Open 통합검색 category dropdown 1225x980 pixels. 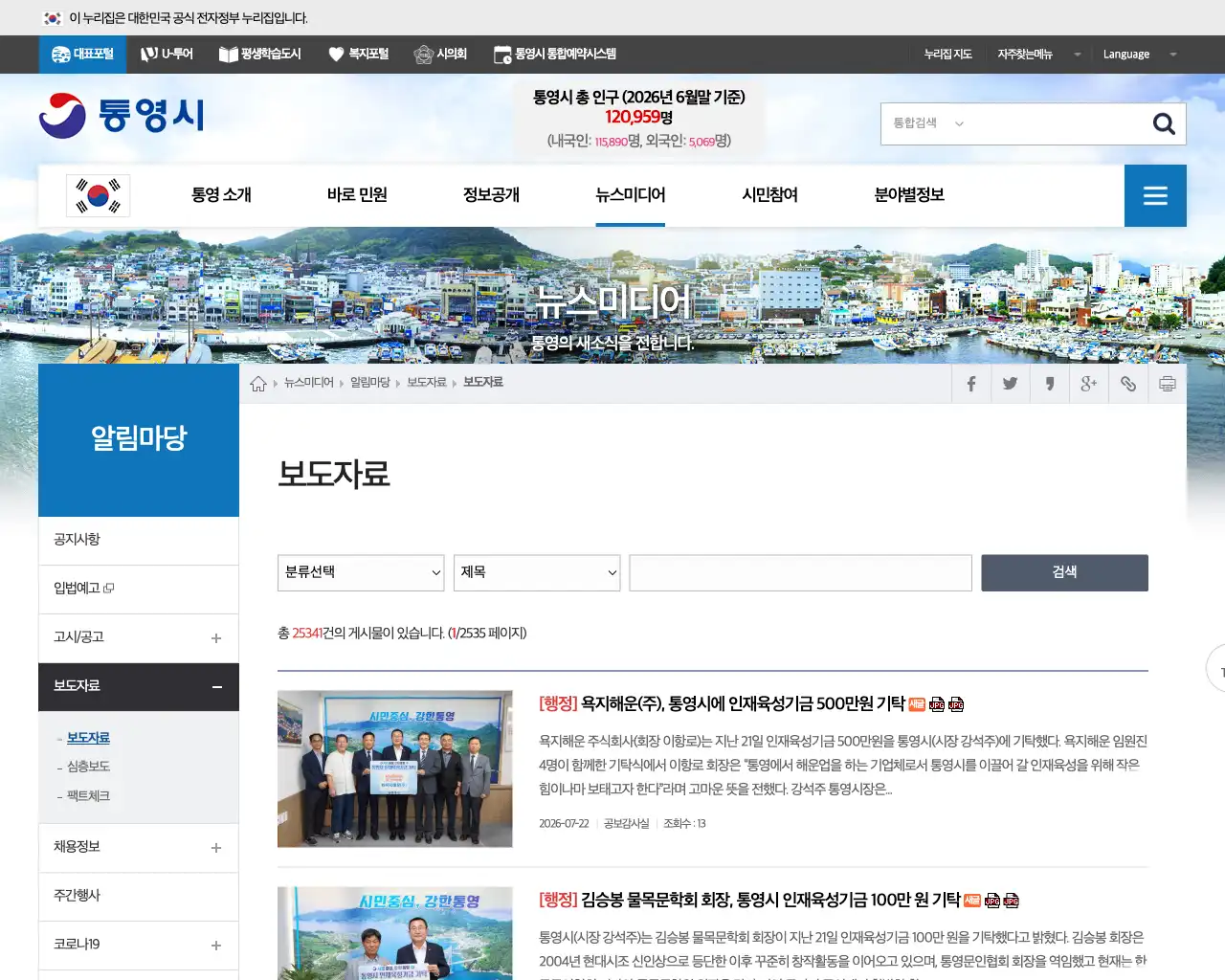coord(928,123)
